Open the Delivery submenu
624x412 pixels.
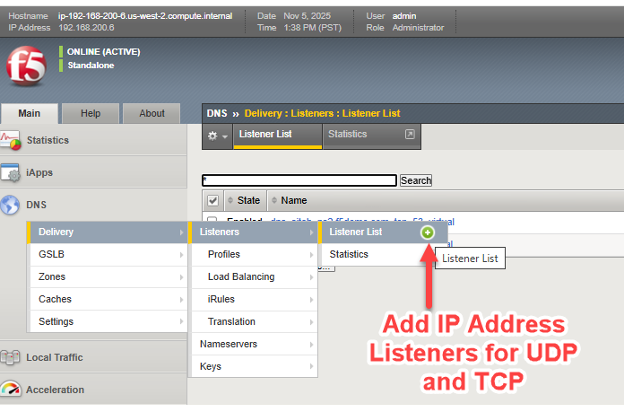point(107,232)
